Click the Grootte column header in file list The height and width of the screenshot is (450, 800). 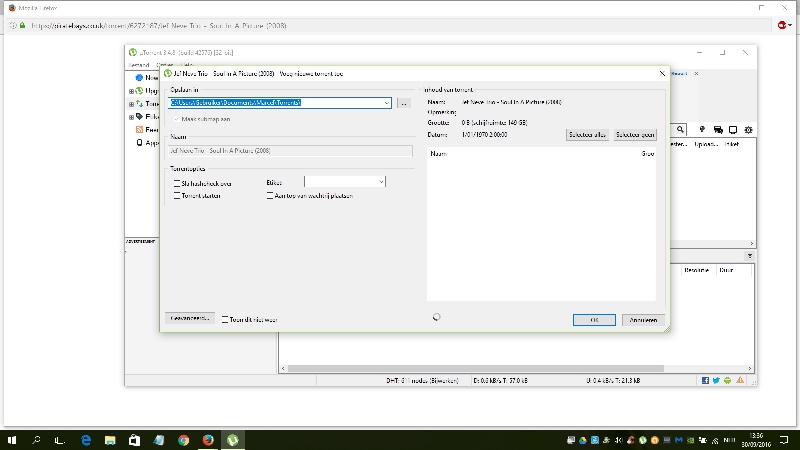click(647, 154)
